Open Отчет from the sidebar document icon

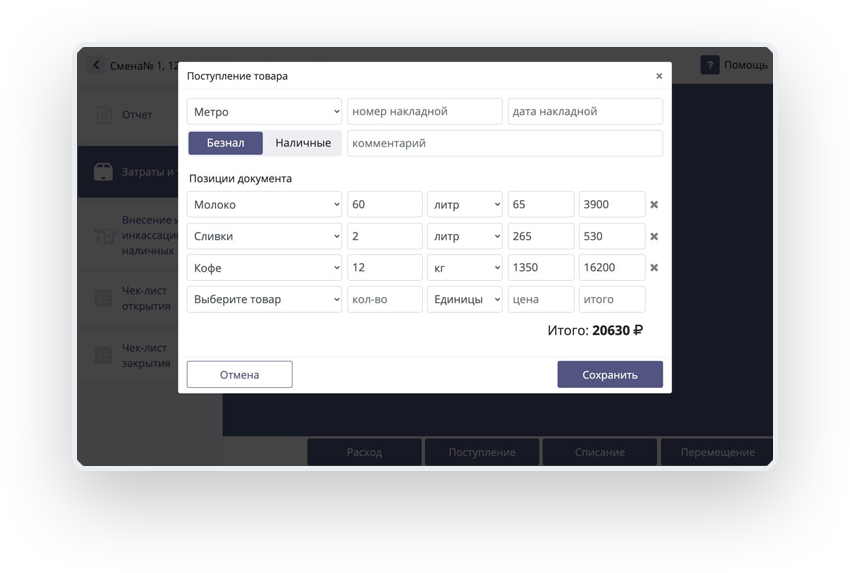point(104,114)
